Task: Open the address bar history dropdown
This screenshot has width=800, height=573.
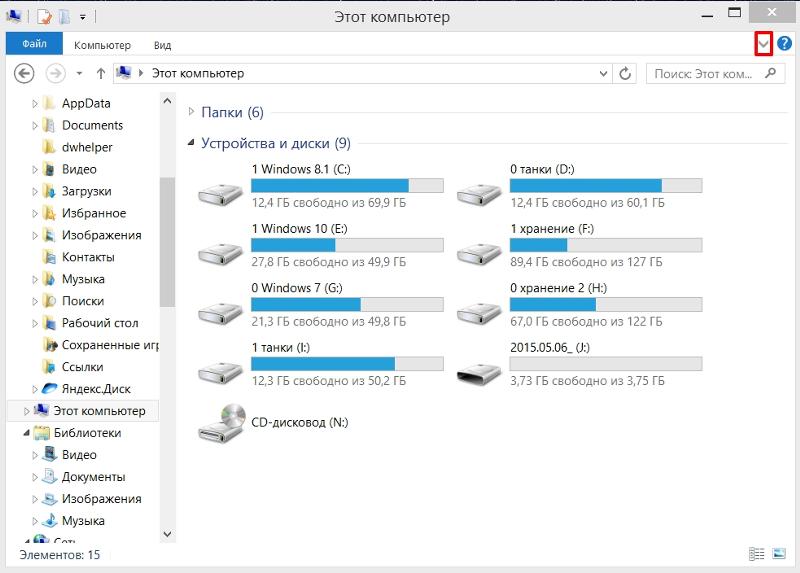Action: [x=603, y=73]
